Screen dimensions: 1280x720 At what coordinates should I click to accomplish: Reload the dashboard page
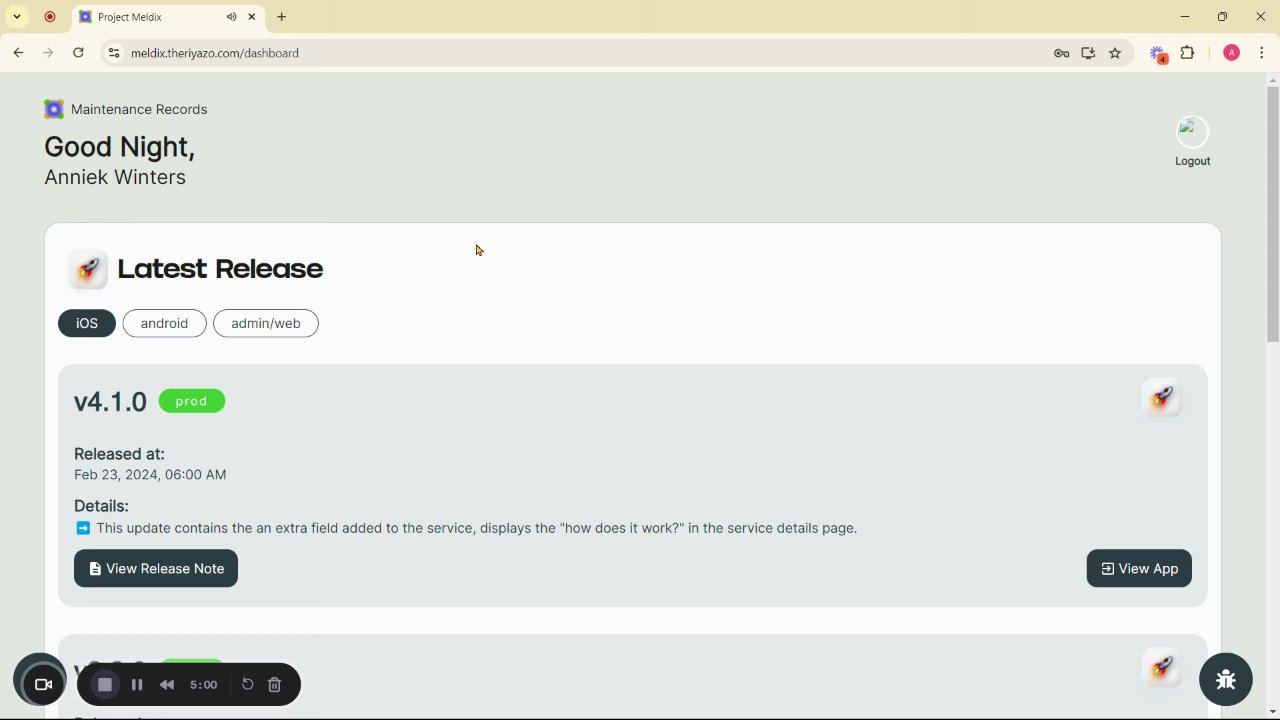(x=78, y=53)
